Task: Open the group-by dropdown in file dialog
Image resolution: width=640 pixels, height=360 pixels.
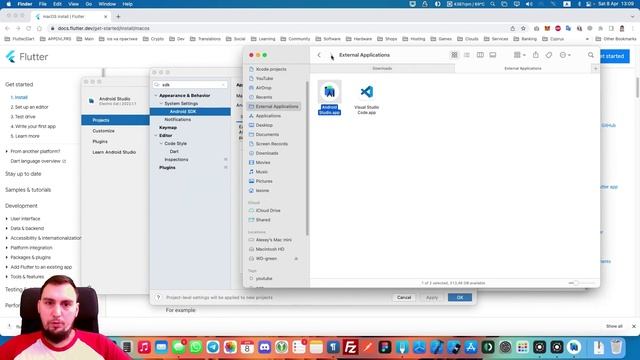Action: [x=519, y=55]
